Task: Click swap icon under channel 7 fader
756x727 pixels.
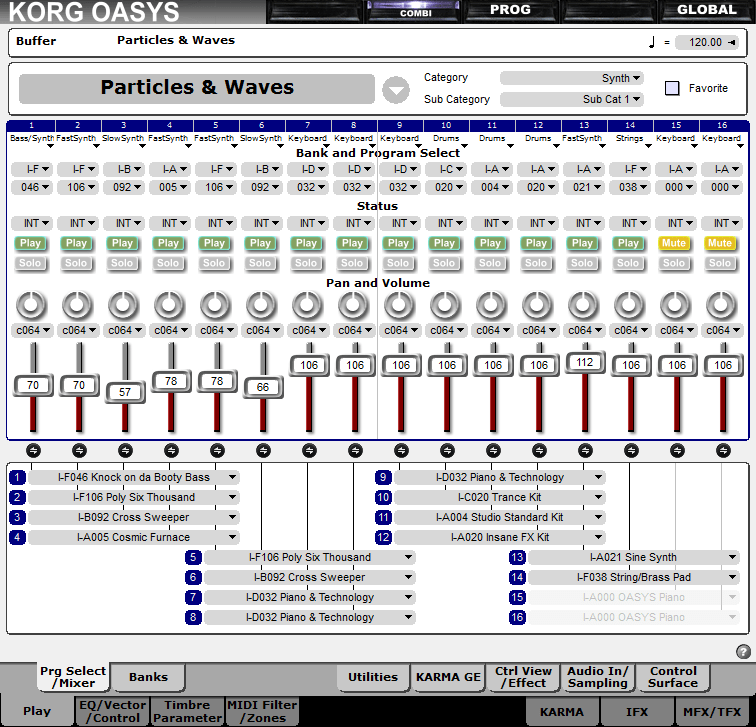Action: (x=310, y=451)
